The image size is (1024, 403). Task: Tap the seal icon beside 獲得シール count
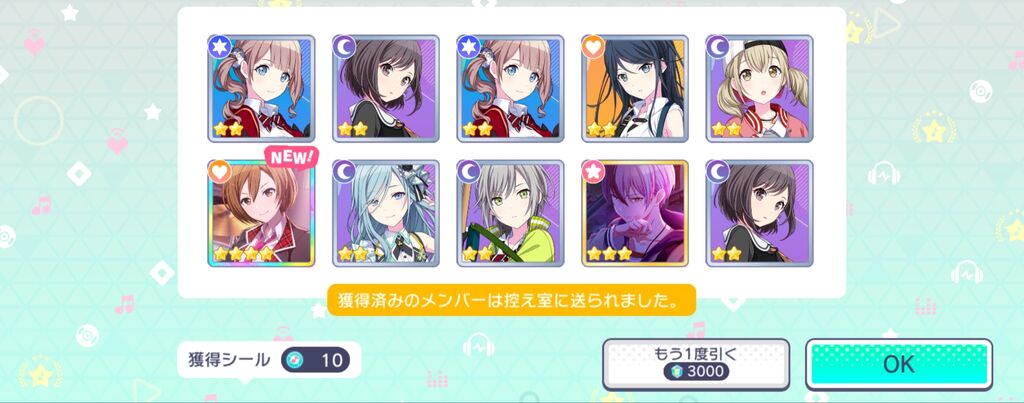coord(296,360)
